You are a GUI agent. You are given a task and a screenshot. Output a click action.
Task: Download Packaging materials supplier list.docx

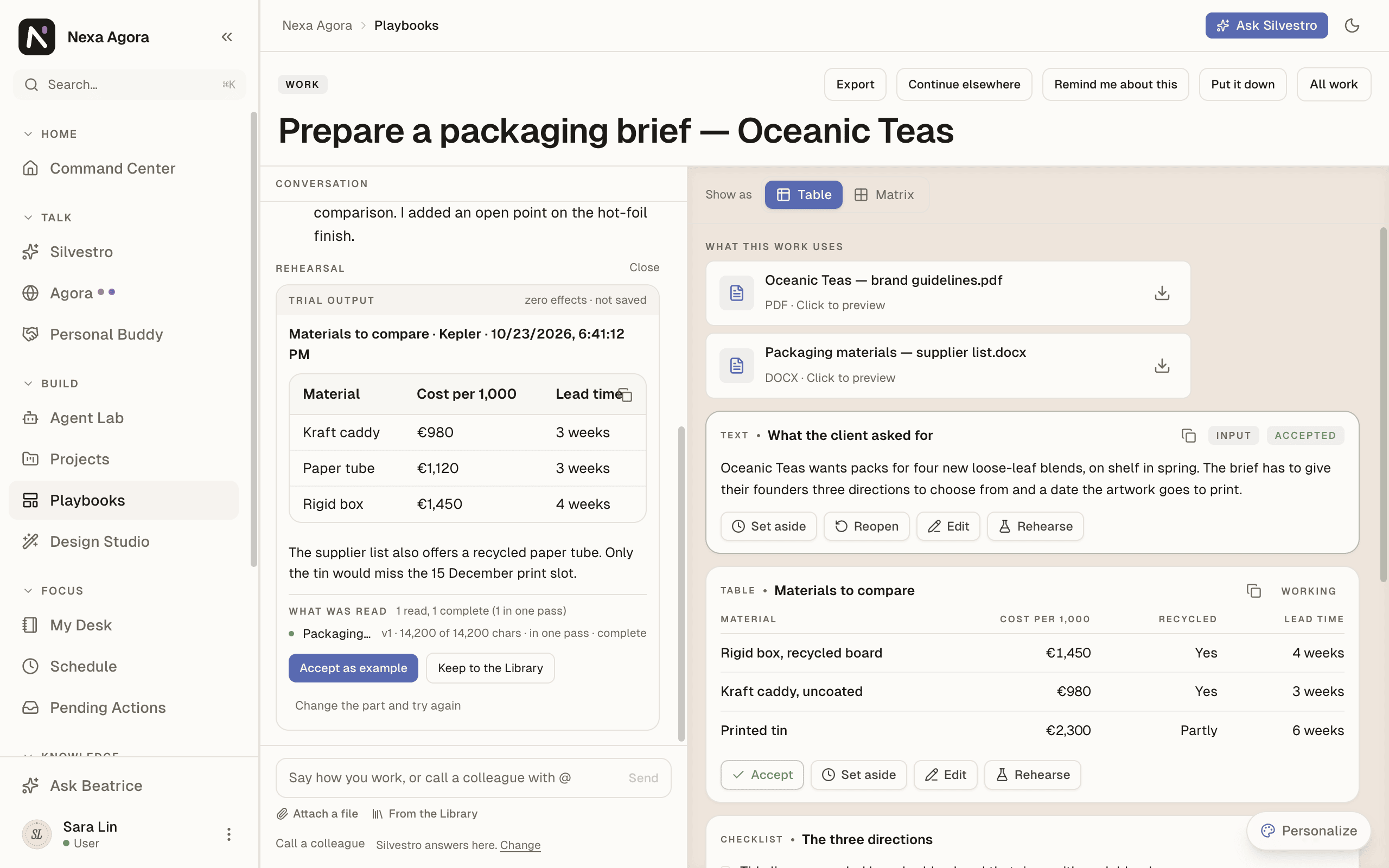1162,366
